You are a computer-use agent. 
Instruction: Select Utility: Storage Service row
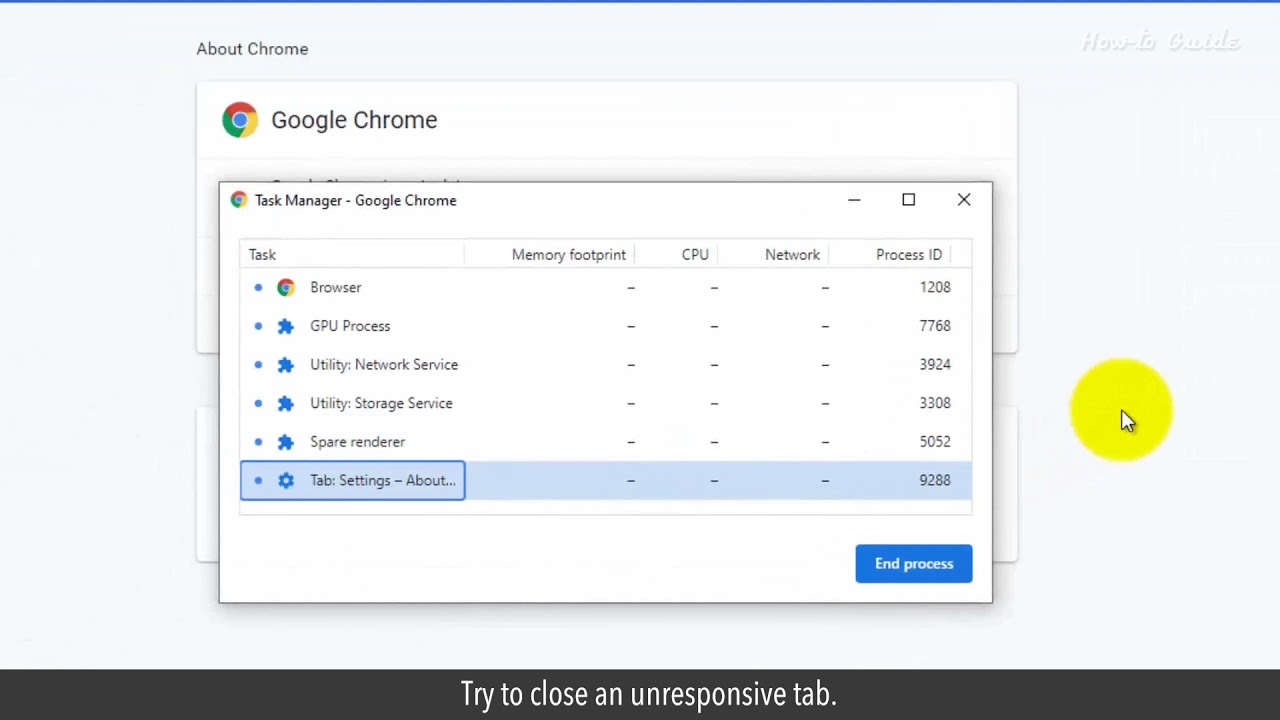(606, 403)
